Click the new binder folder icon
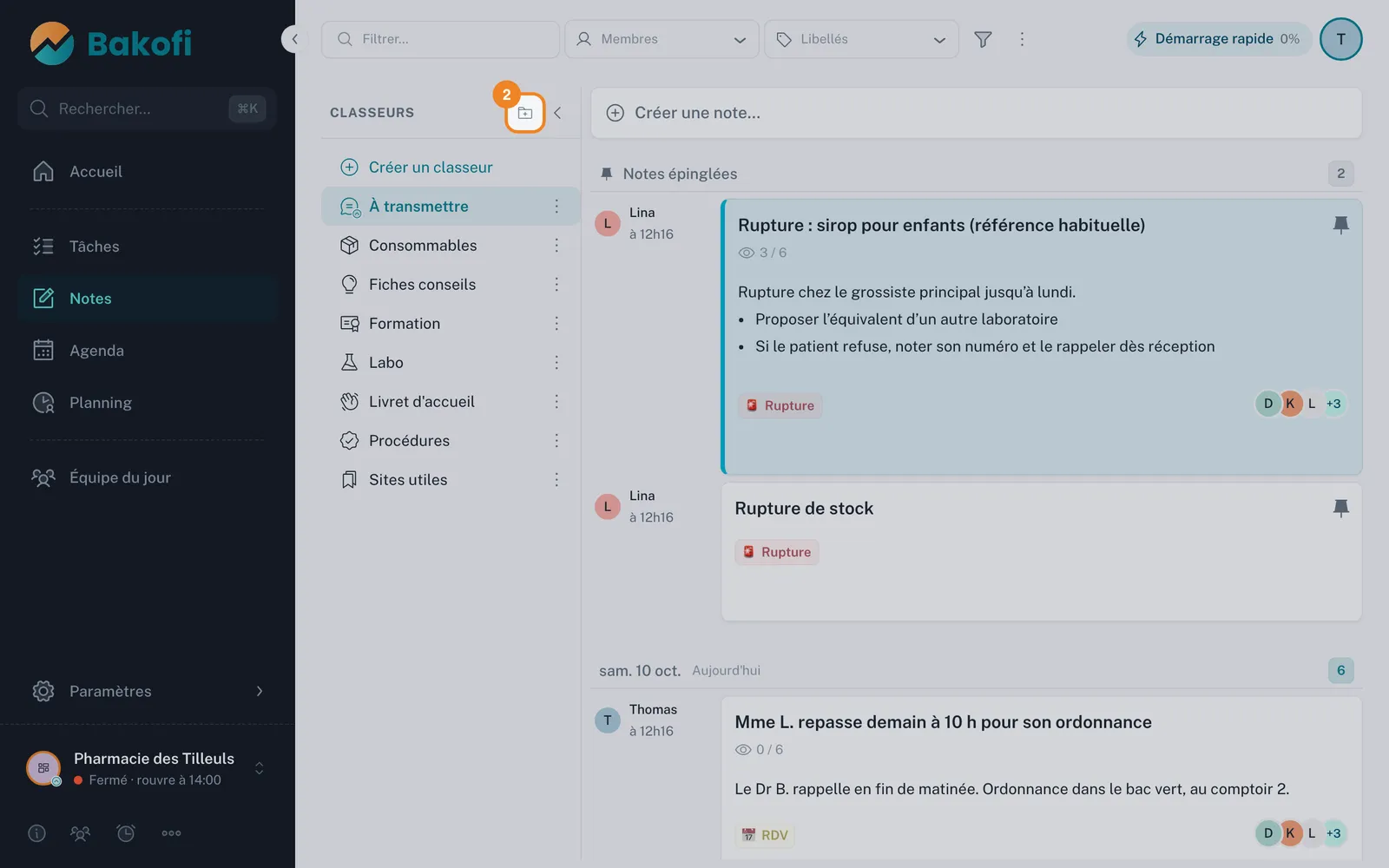Screen dimensions: 1389x868 tap(525, 113)
